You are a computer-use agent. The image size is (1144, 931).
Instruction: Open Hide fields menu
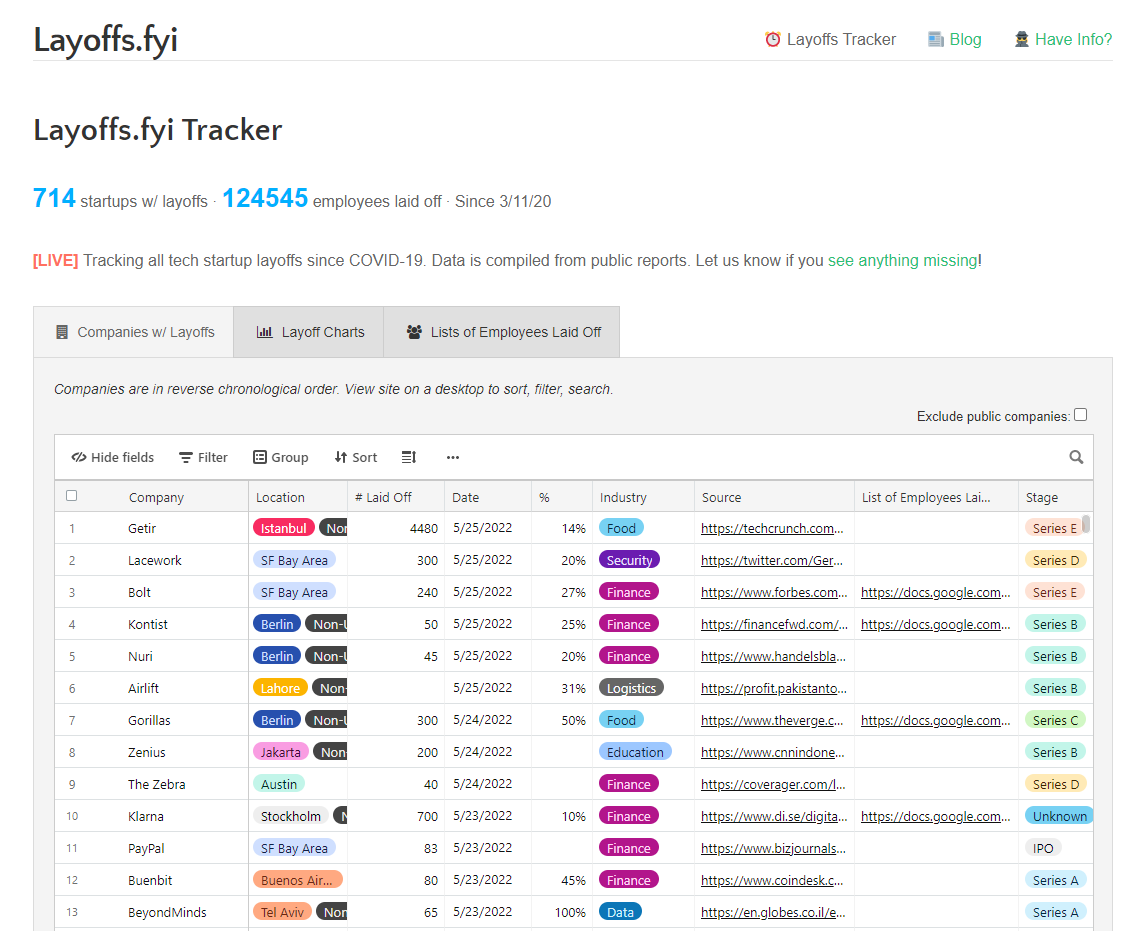coord(112,457)
